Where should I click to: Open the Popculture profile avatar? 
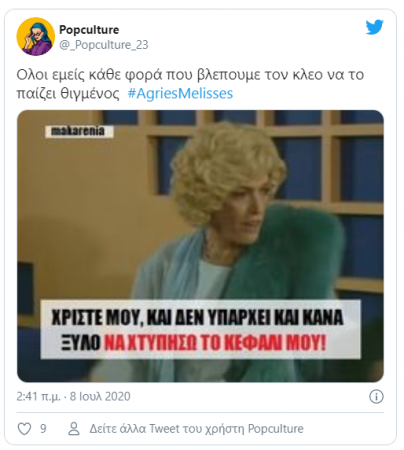[36, 36]
